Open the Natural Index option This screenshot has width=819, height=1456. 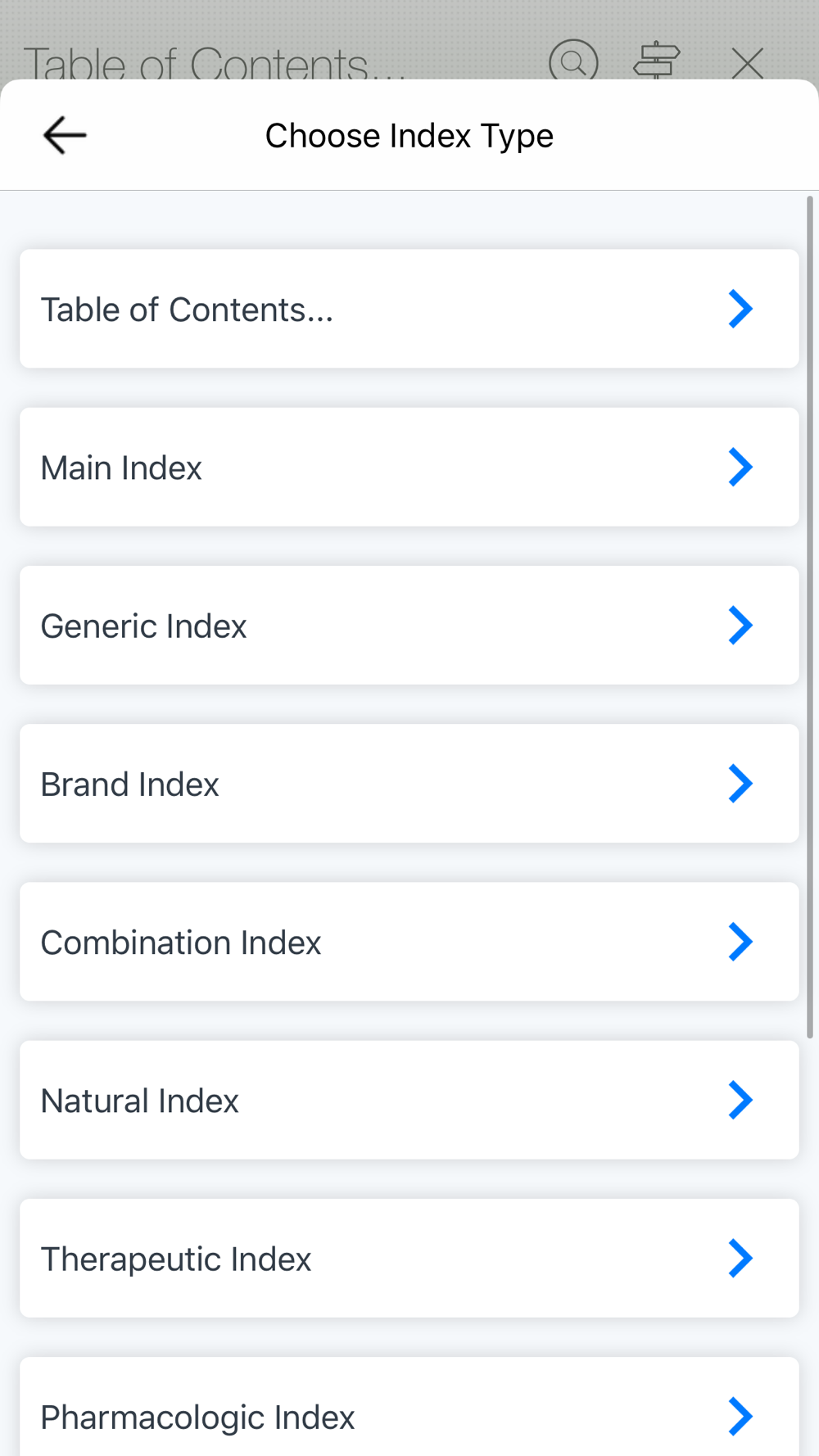[x=409, y=1100]
